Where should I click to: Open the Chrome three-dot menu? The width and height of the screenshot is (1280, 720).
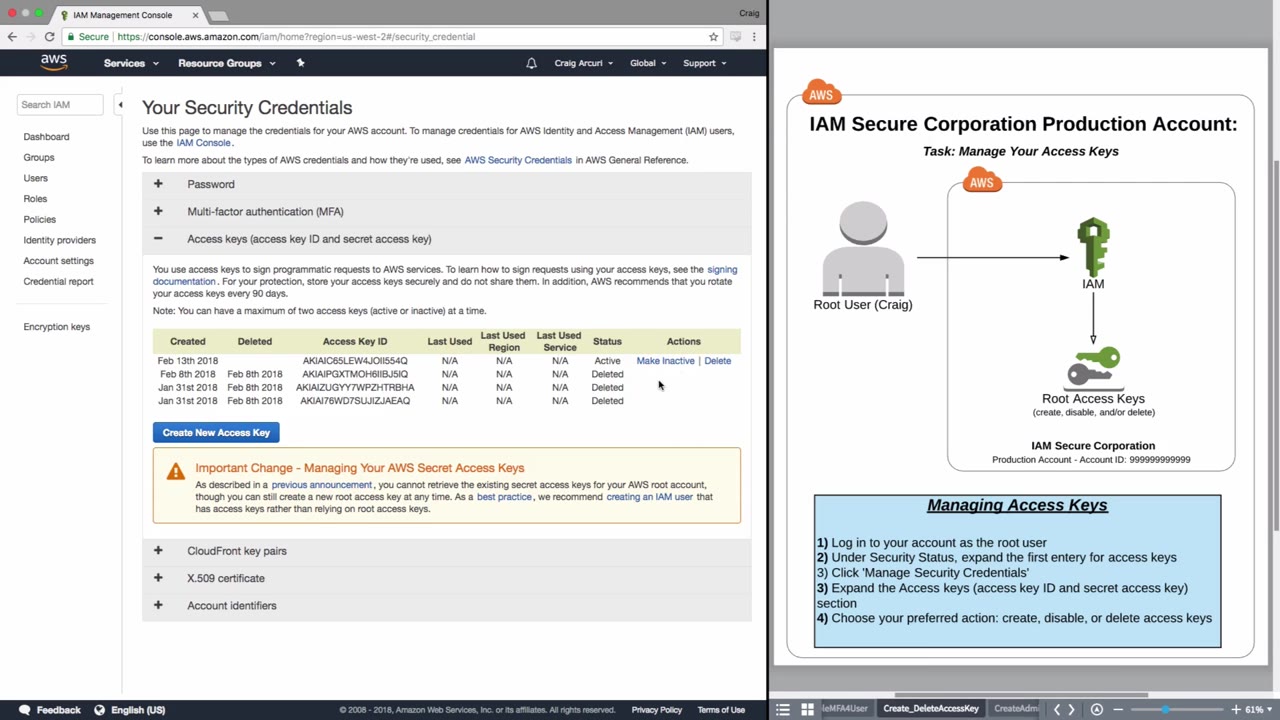(x=754, y=37)
